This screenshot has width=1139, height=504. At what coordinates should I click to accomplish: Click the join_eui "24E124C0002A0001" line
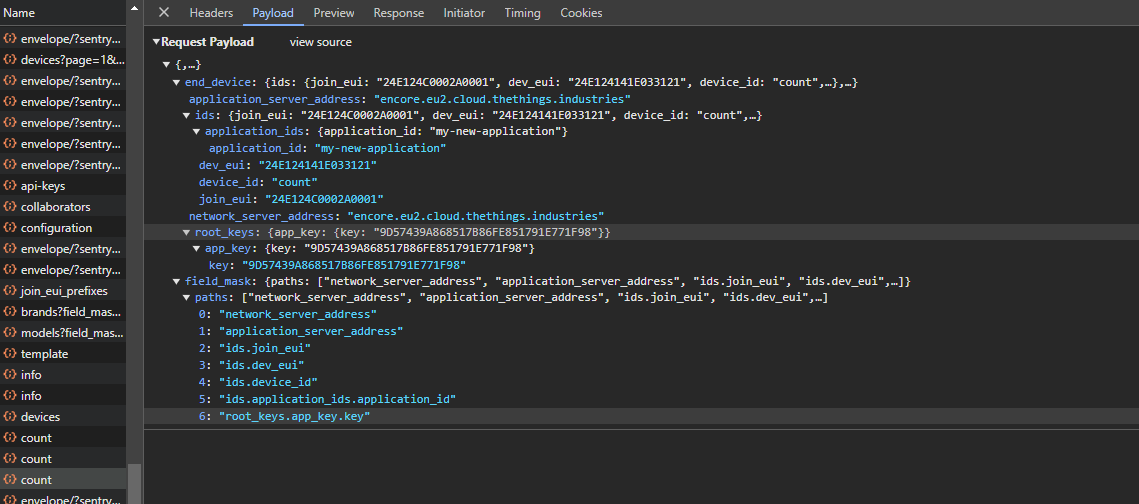[291, 199]
